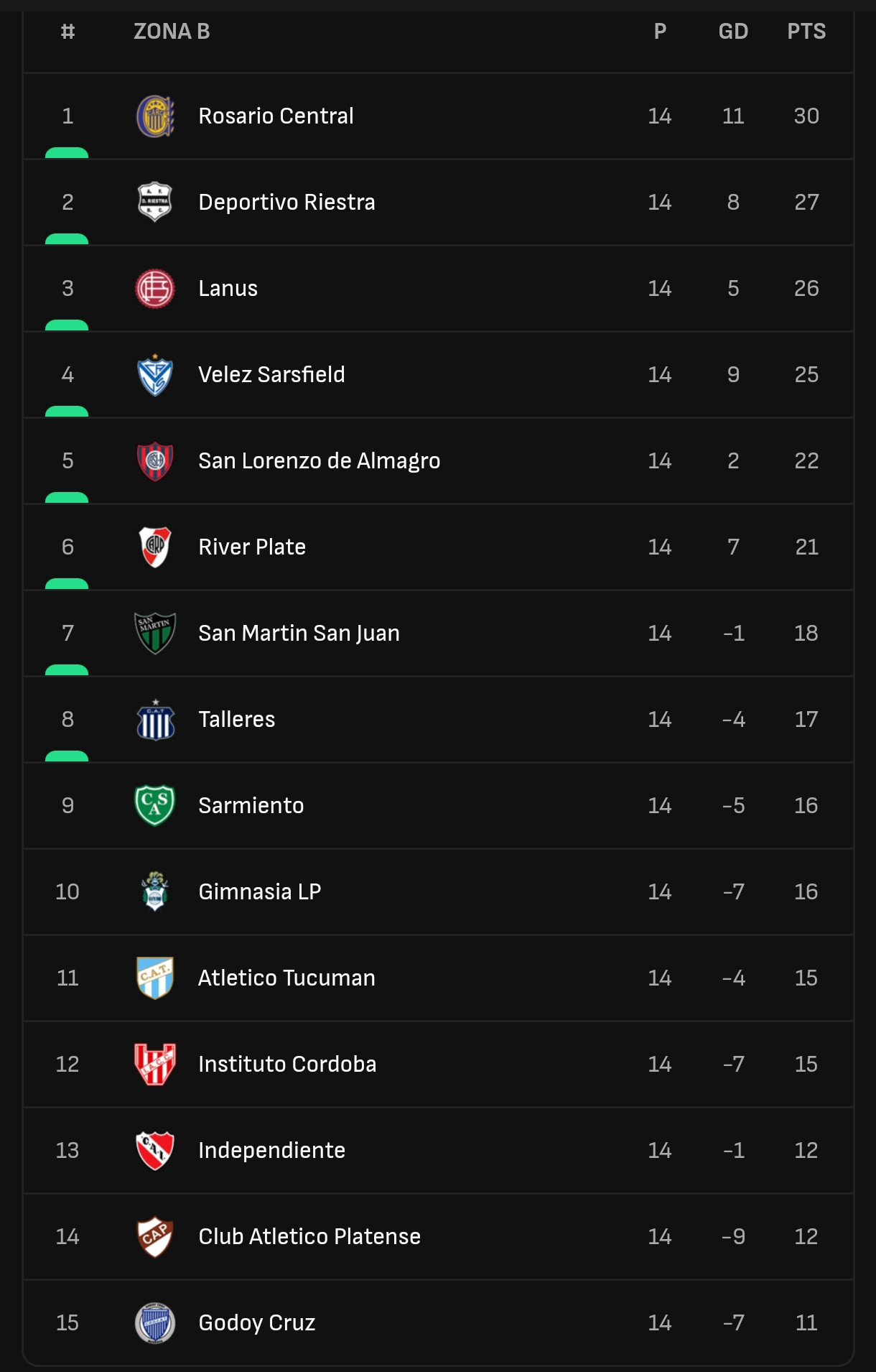Click the P matches-played column header

pos(660,32)
